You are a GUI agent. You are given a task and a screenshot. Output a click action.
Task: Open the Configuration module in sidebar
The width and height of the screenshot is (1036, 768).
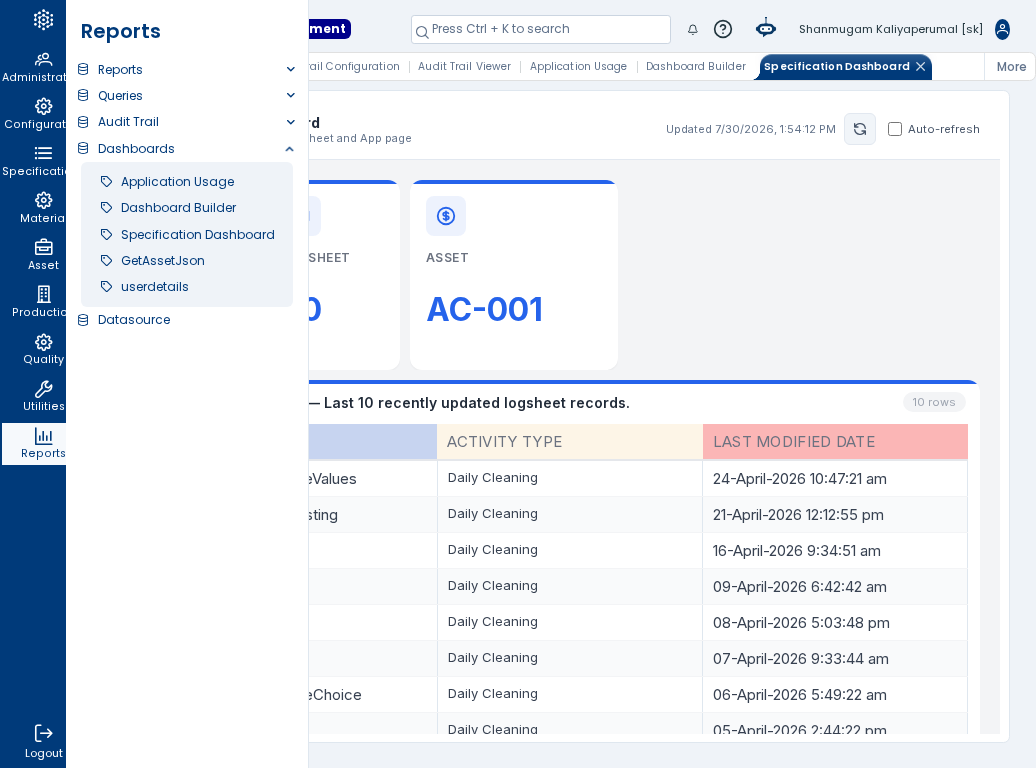click(34, 114)
